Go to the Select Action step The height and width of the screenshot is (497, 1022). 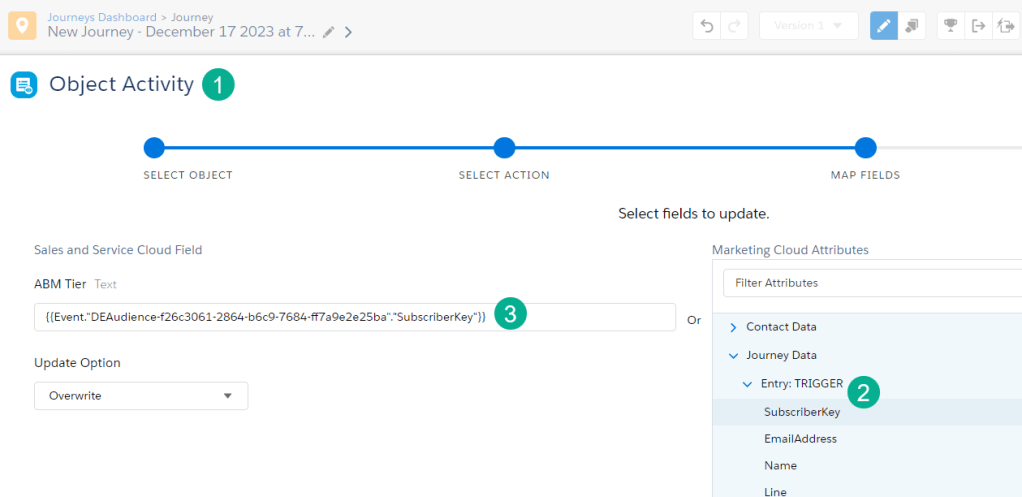[x=504, y=148]
